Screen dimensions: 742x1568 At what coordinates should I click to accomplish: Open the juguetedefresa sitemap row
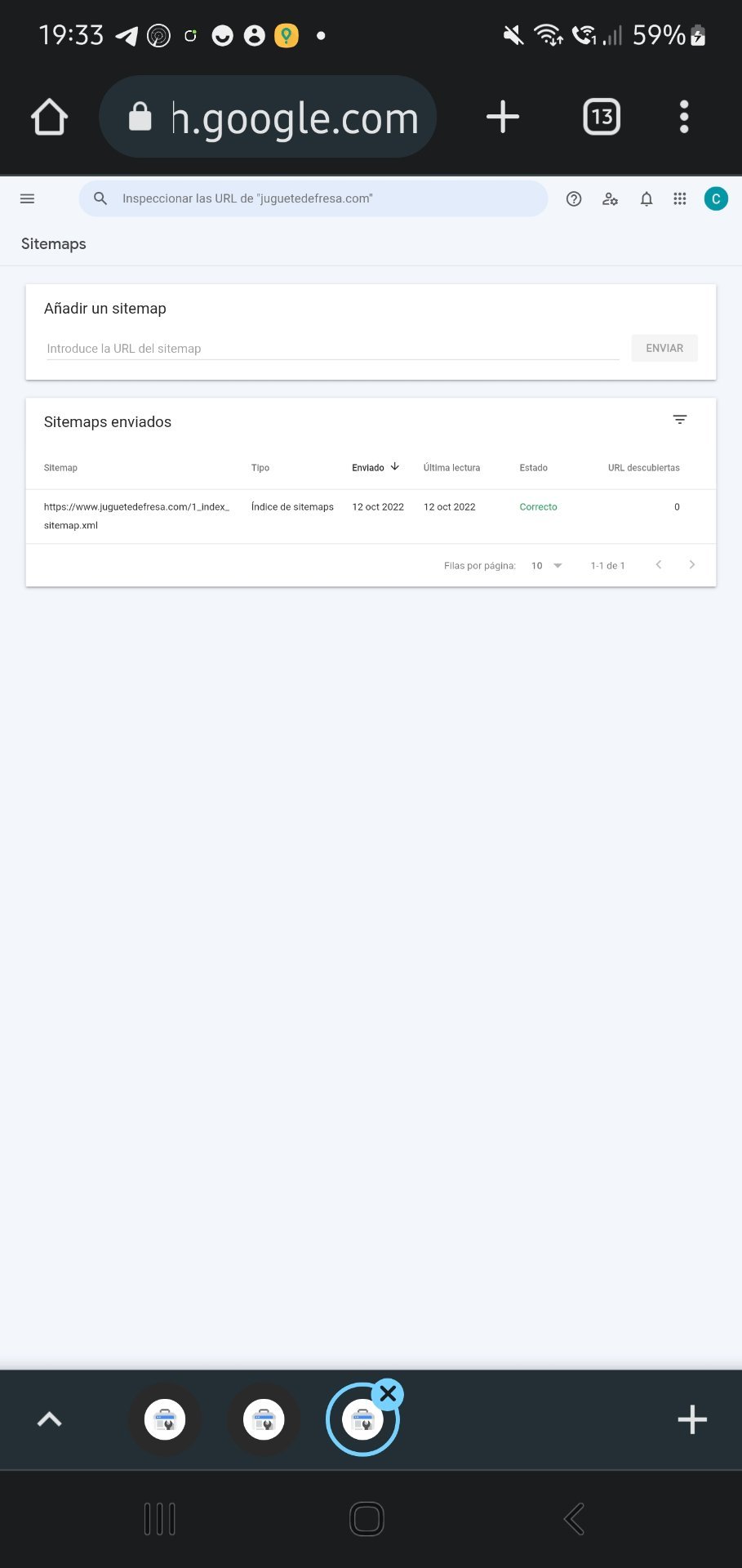[x=136, y=515]
